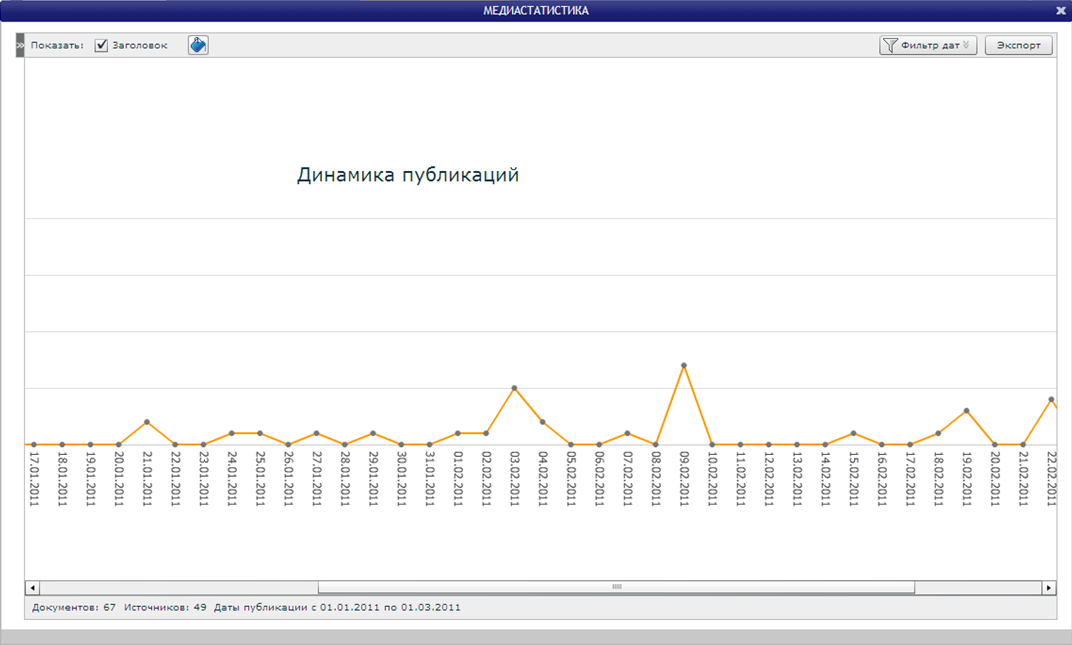This screenshot has width=1072, height=645.
Task: Select the 15.02.2011 data point
Action: pyautogui.click(x=853, y=433)
